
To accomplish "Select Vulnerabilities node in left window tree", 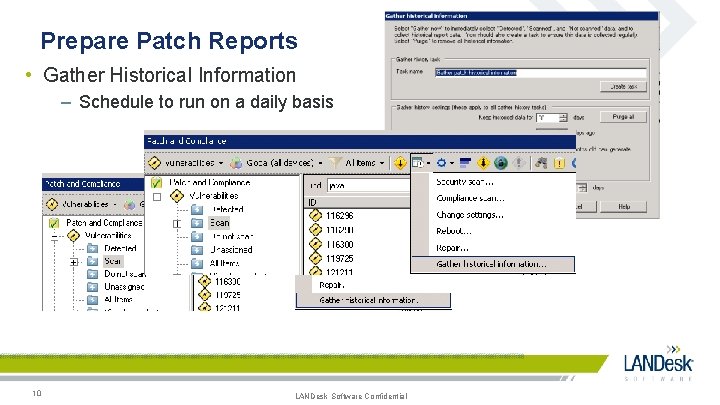I will (108, 236).
